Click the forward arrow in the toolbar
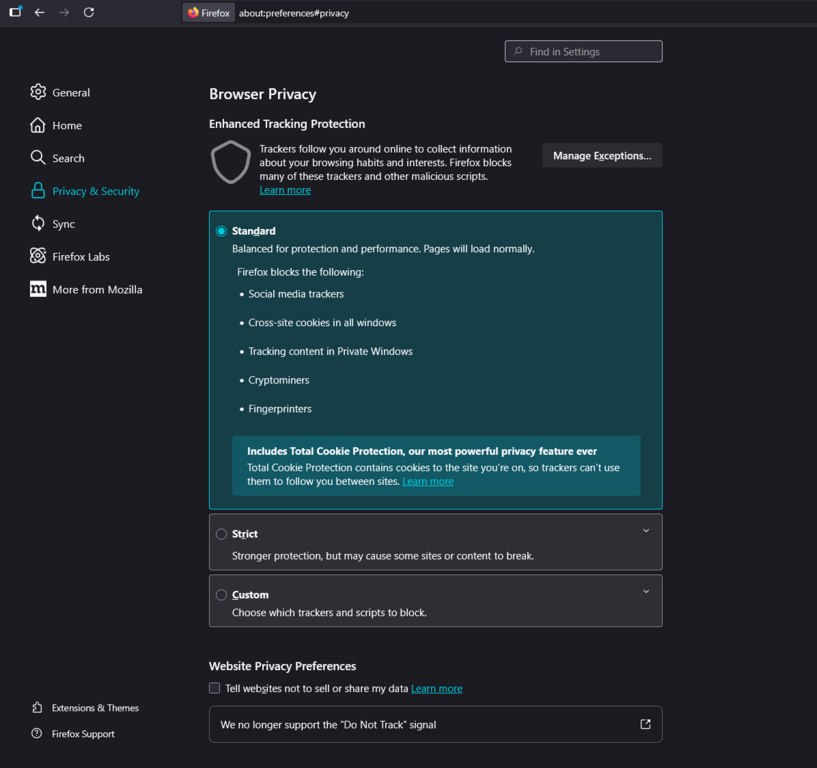817x768 pixels. click(x=64, y=12)
